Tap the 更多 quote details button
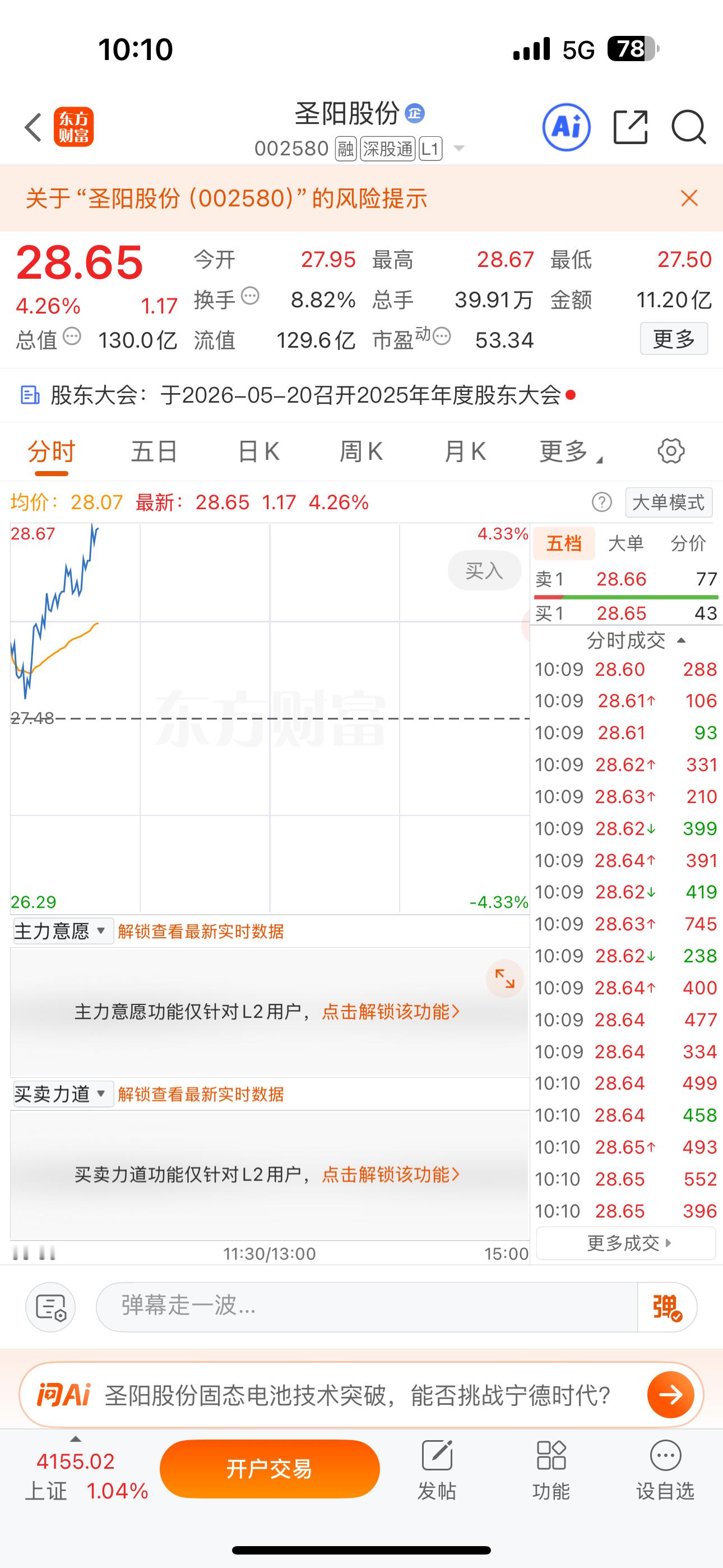 coord(674,338)
